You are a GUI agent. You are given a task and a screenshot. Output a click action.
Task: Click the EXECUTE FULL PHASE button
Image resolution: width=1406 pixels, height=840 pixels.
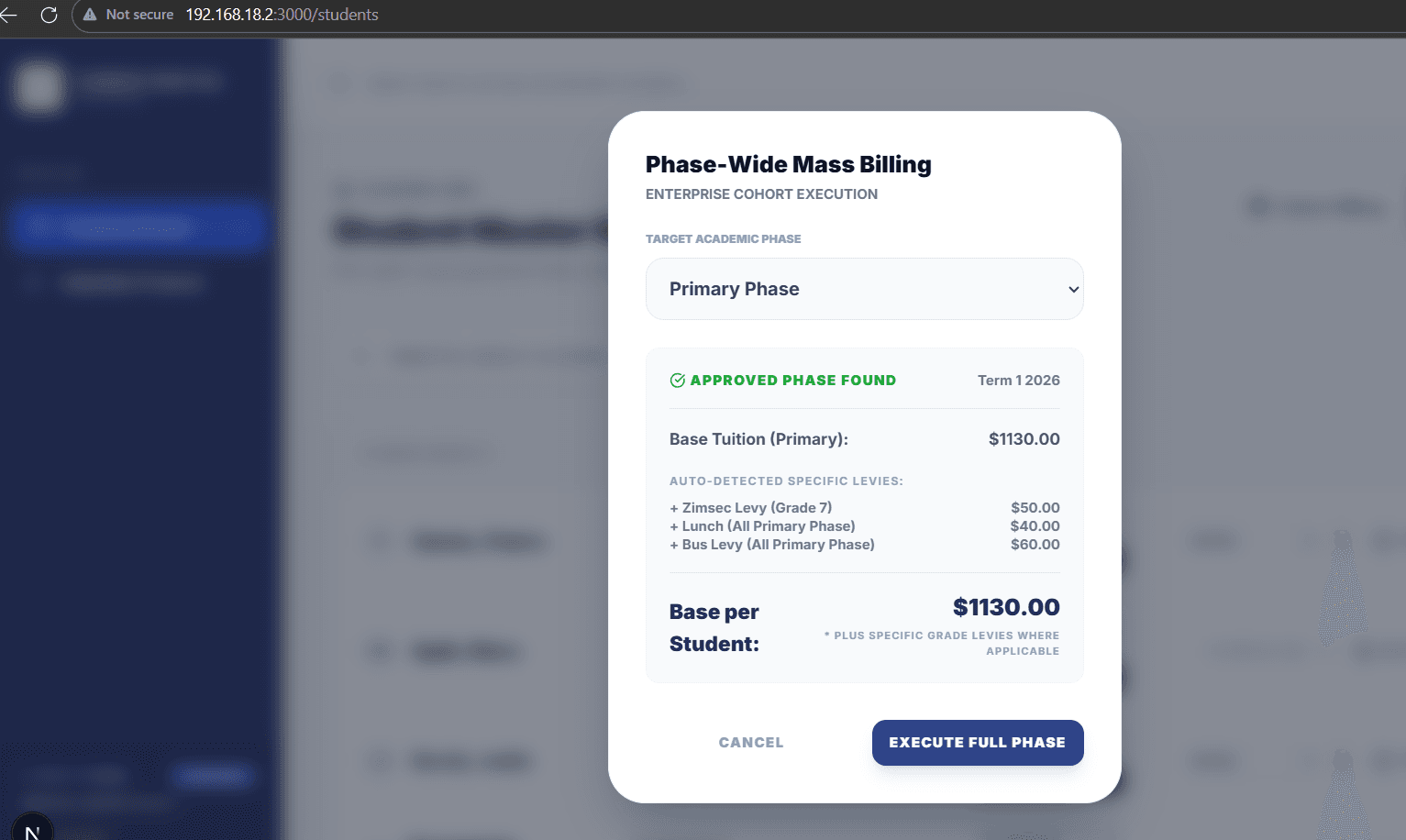977,743
